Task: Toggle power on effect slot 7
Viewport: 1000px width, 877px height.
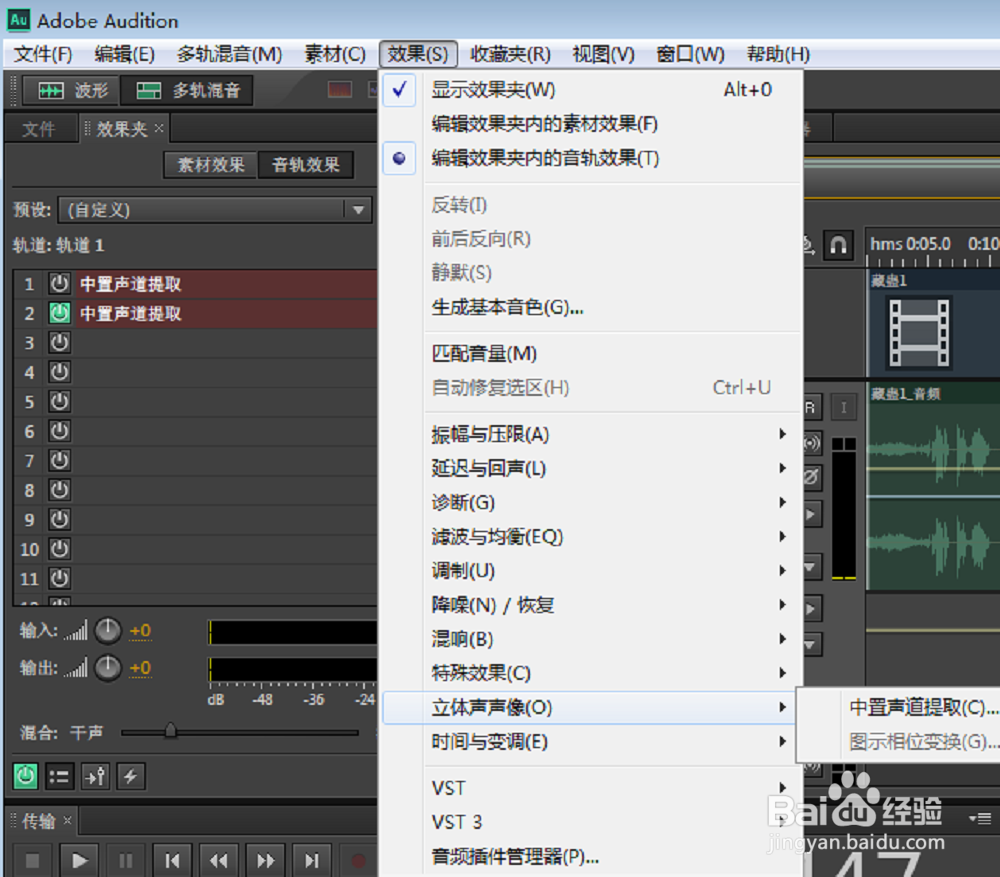Action: tap(59, 460)
